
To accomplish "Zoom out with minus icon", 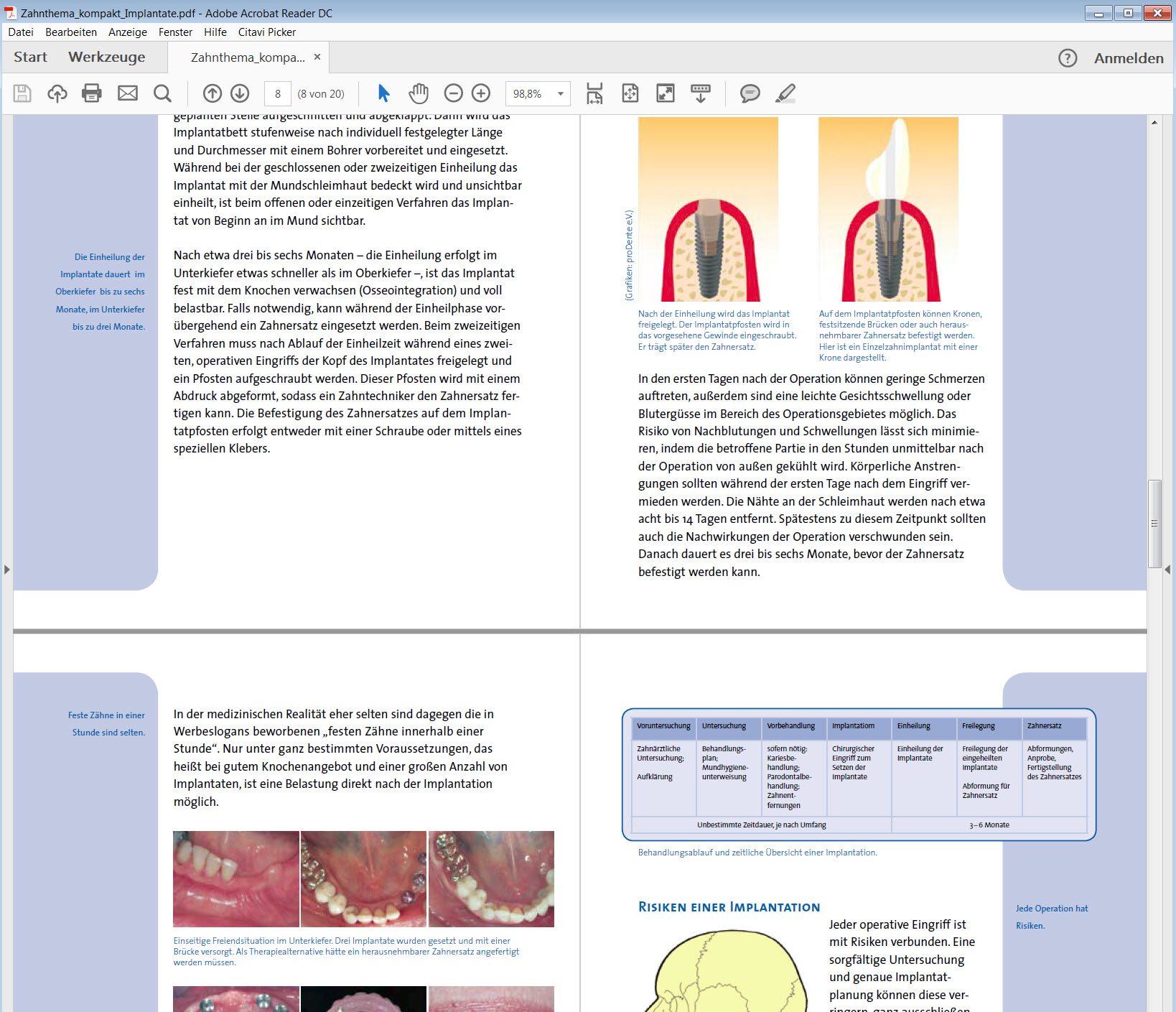I will coord(453,93).
